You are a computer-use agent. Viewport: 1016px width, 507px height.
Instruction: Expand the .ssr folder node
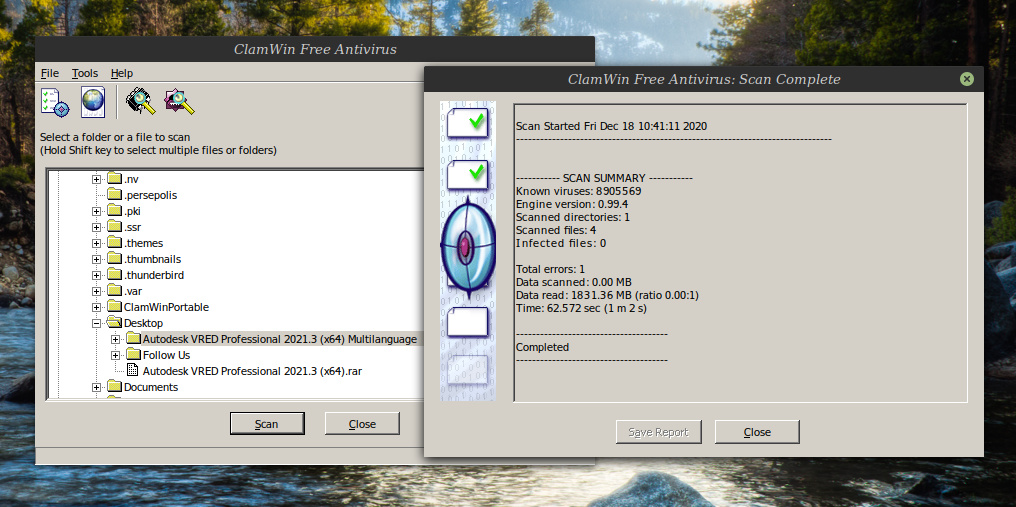[97, 228]
